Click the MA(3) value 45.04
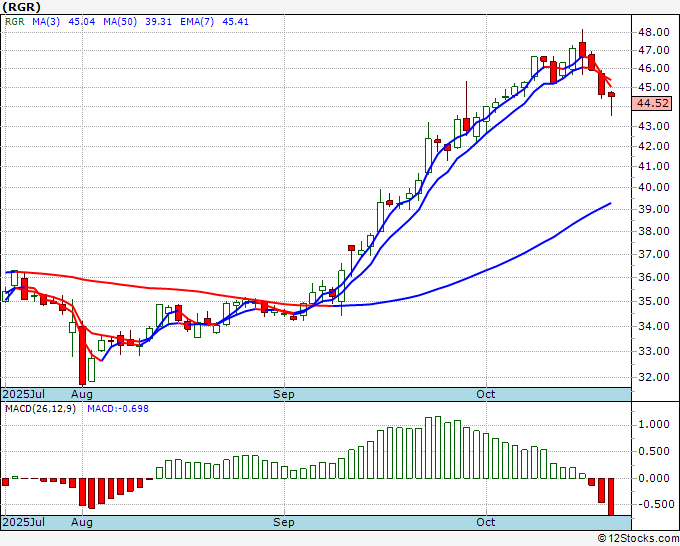 pyautogui.click(x=82, y=22)
